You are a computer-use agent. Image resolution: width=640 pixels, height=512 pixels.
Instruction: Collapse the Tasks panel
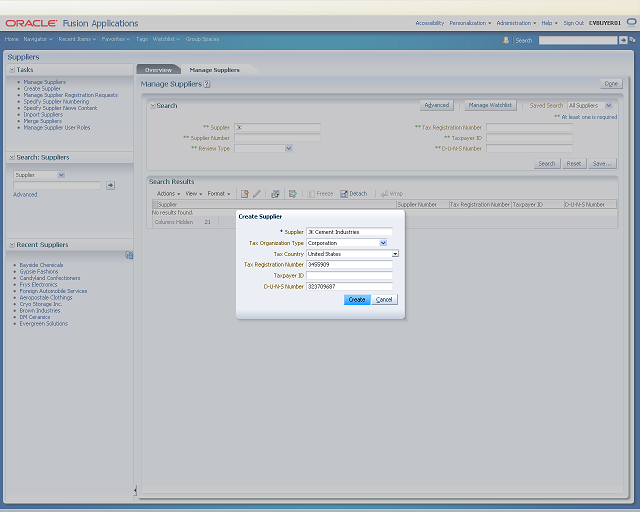tap(12, 70)
